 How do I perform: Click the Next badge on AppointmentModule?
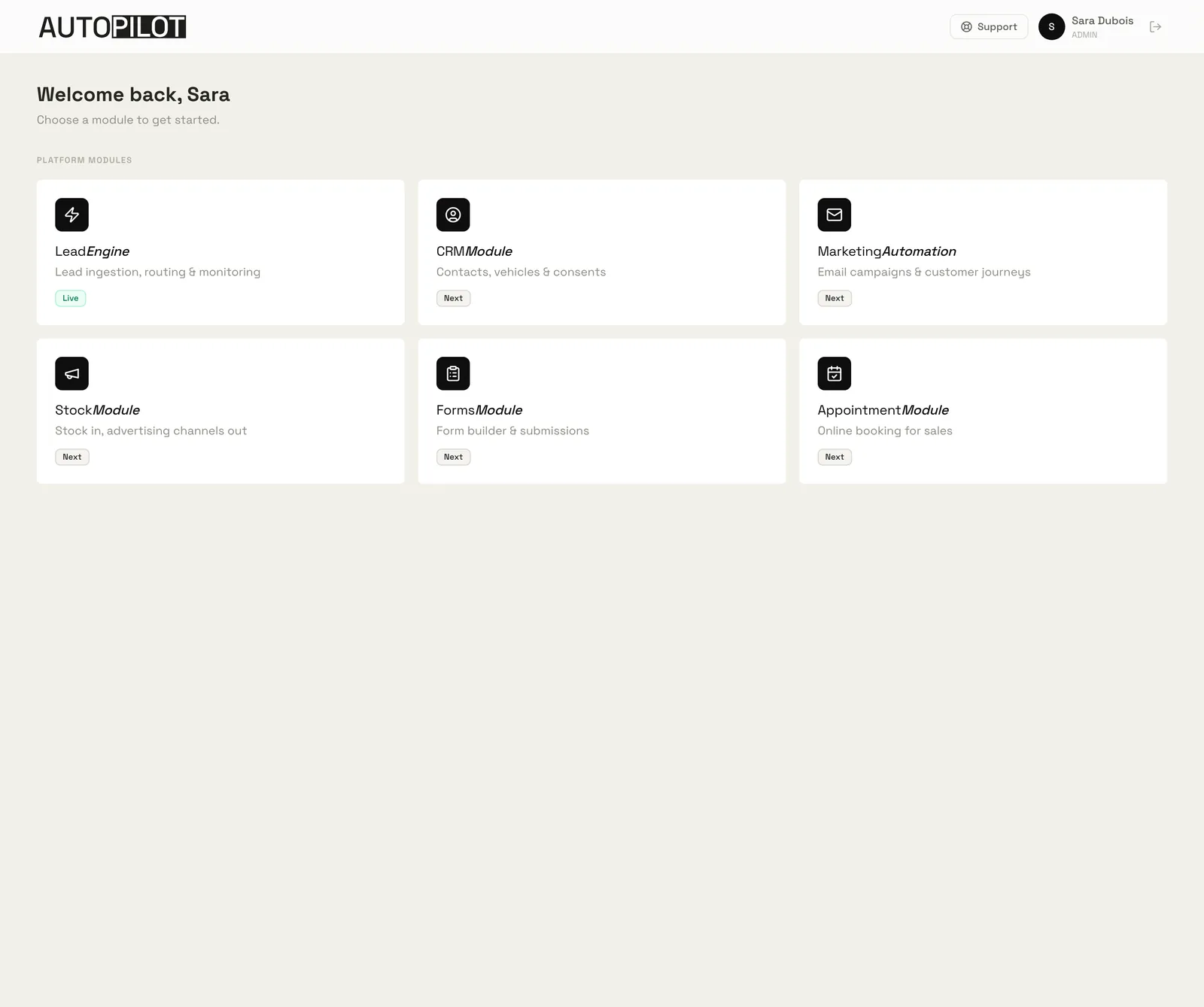[835, 457]
